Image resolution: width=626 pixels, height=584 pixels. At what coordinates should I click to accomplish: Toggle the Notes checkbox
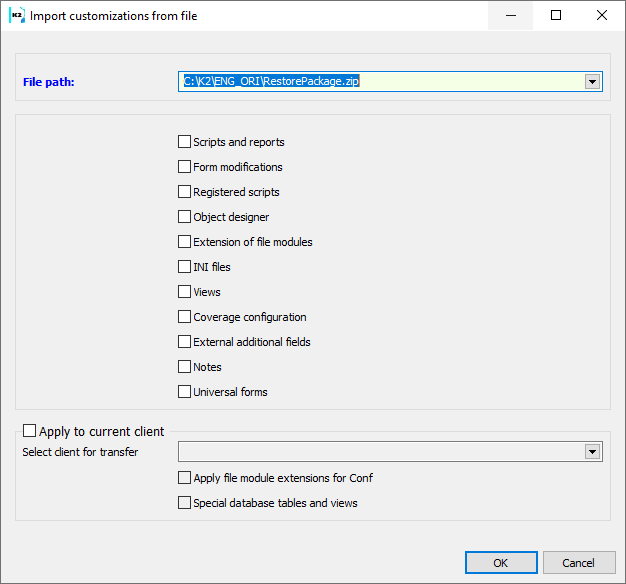[184, 366]
